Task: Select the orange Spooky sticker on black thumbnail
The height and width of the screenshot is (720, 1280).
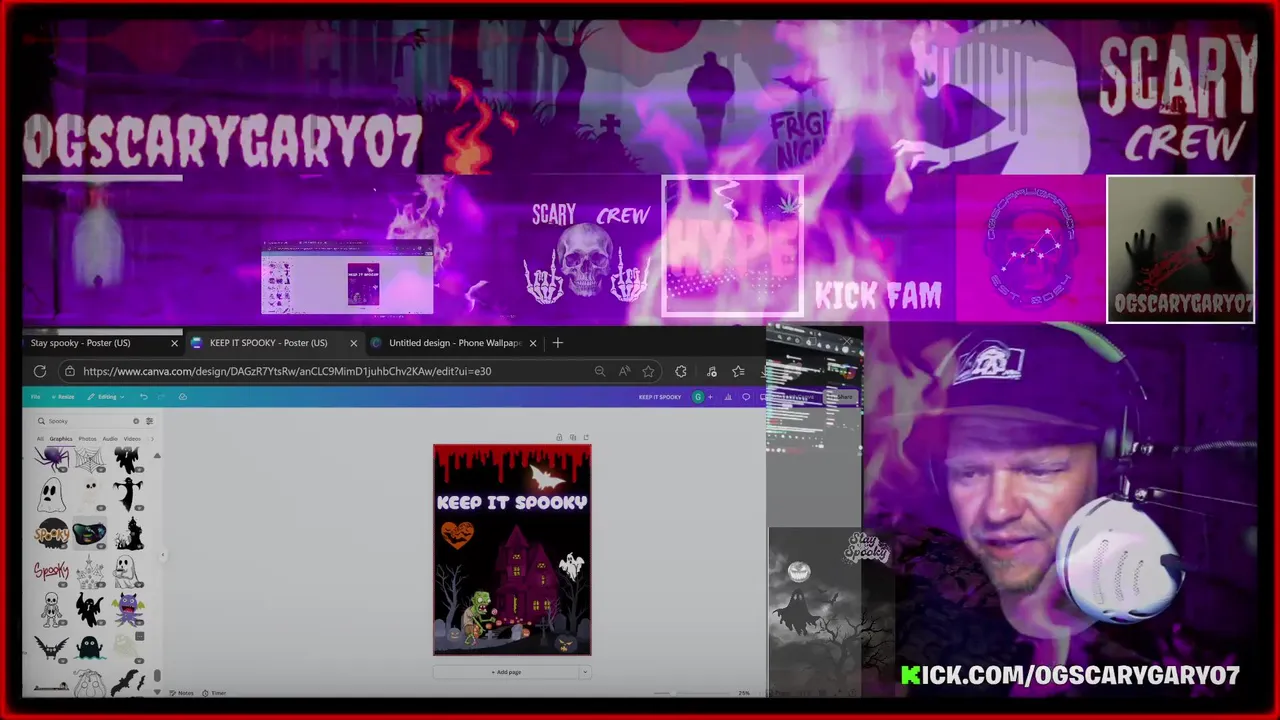Action: 52,534
